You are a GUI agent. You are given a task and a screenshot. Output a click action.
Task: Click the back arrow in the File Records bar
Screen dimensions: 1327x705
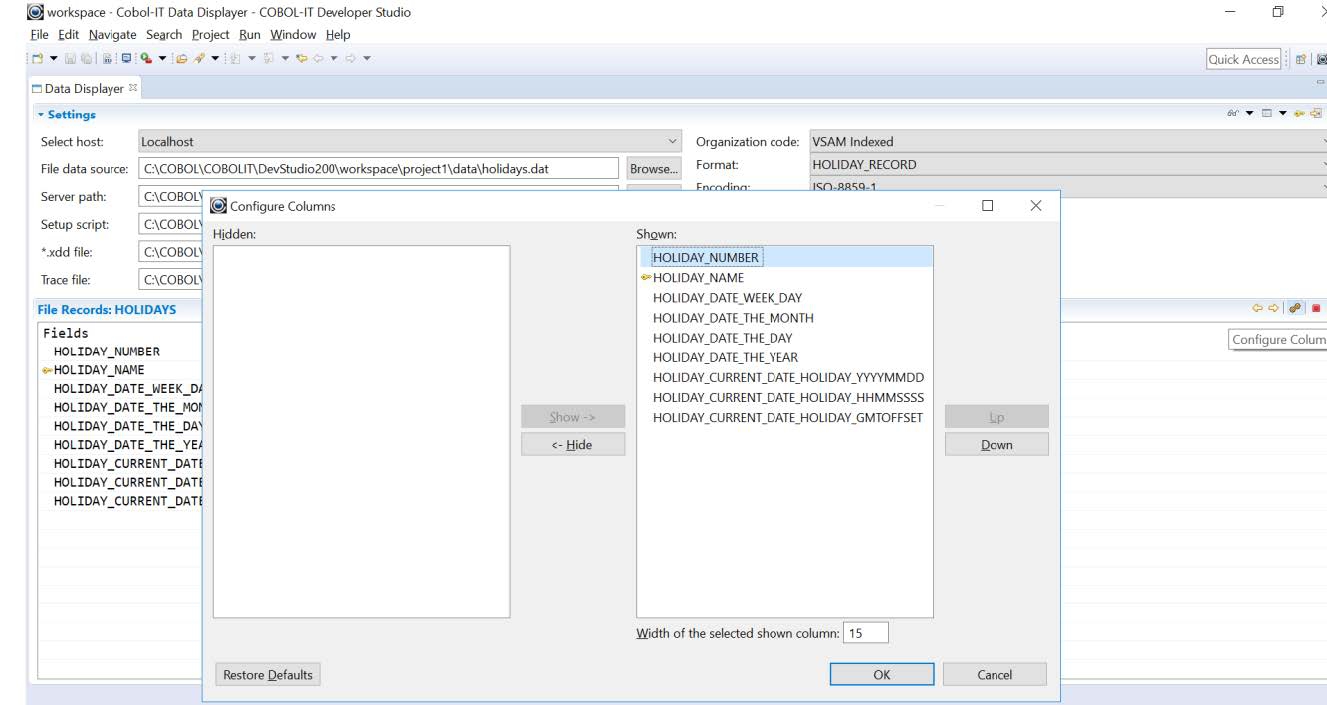(x=1258, y=307)
